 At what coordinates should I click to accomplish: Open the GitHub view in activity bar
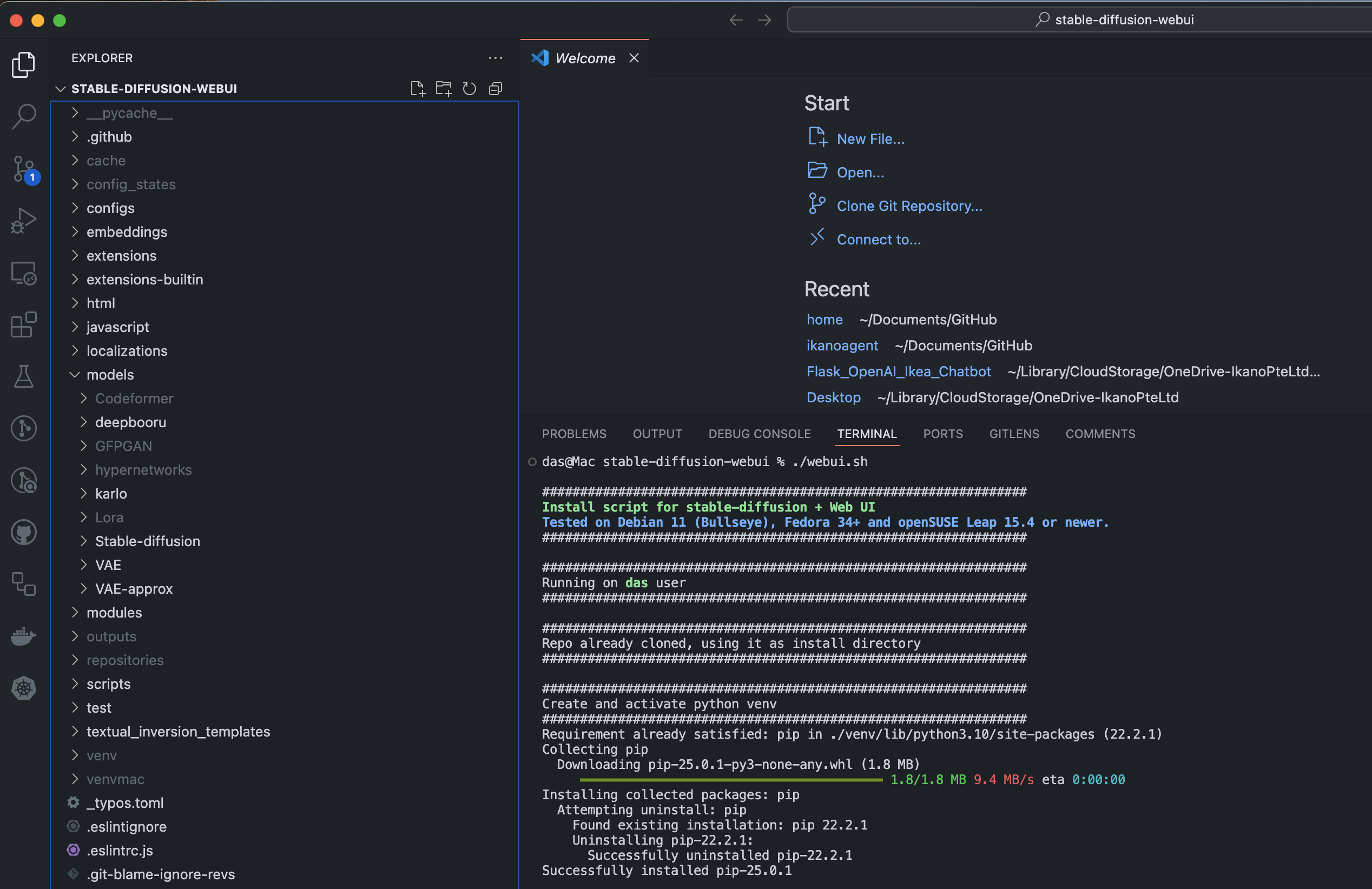pos(24,532)
